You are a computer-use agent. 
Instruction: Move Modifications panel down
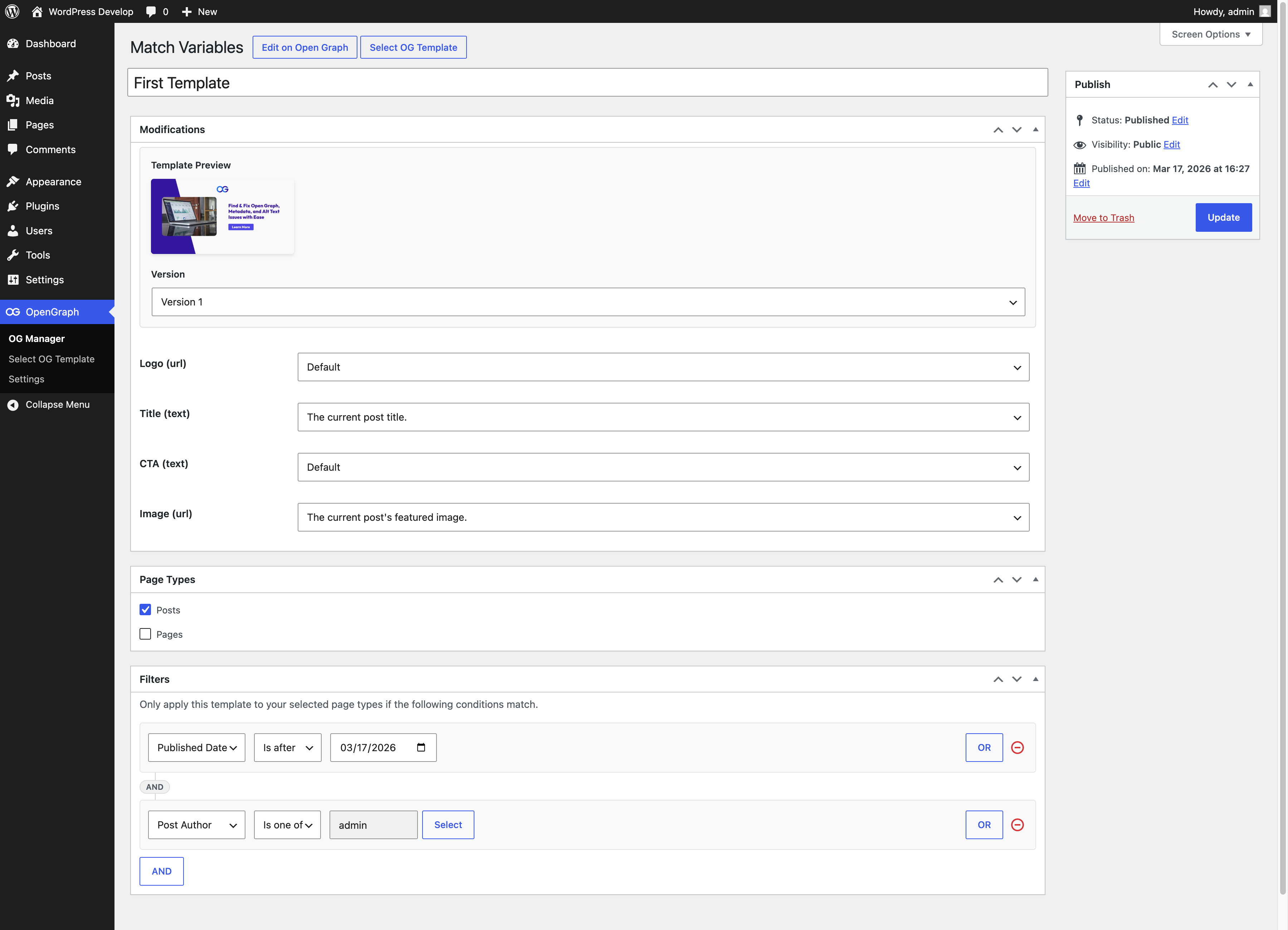click(x=1016, y=129)
